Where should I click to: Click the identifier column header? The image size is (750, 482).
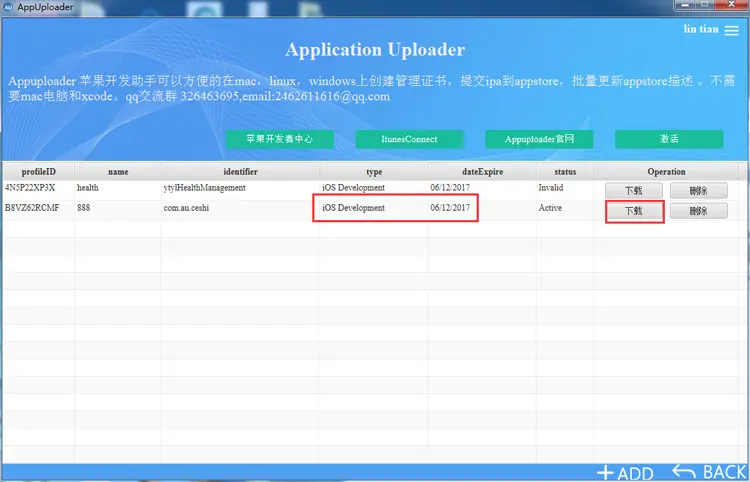[x=240, y=172]
